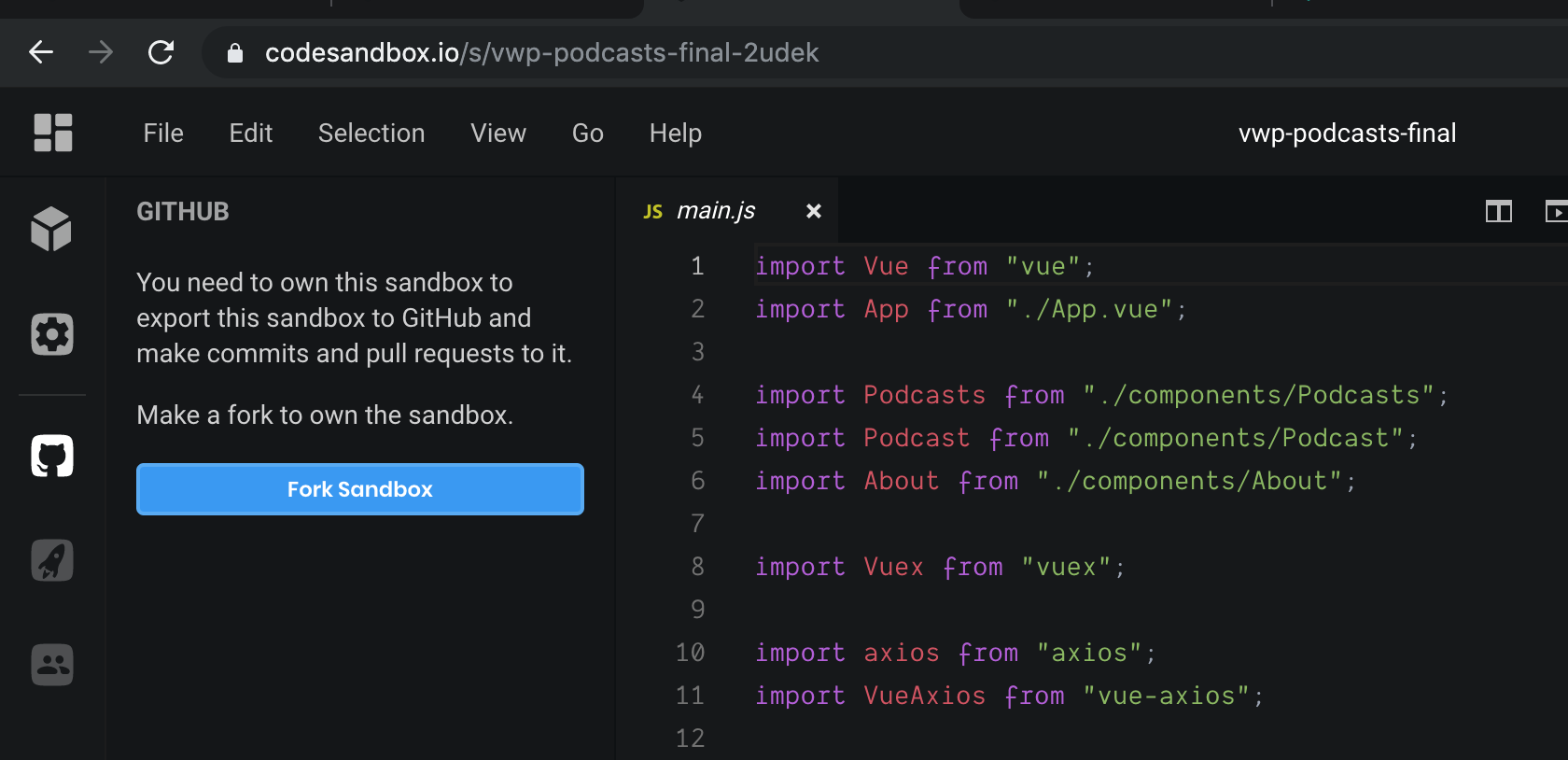Image resolution: width=1568 pixels, height=760 pixels.
Task: Go back in browser
Action: 41,52
